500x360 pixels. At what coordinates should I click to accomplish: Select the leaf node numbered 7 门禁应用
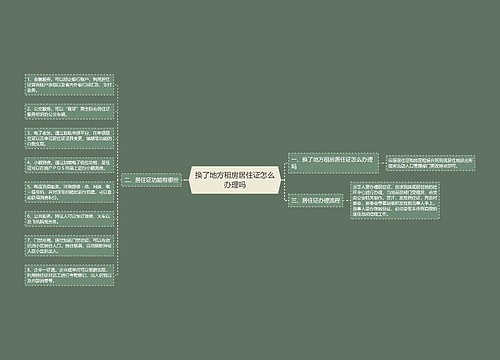(x=69, y=246)
